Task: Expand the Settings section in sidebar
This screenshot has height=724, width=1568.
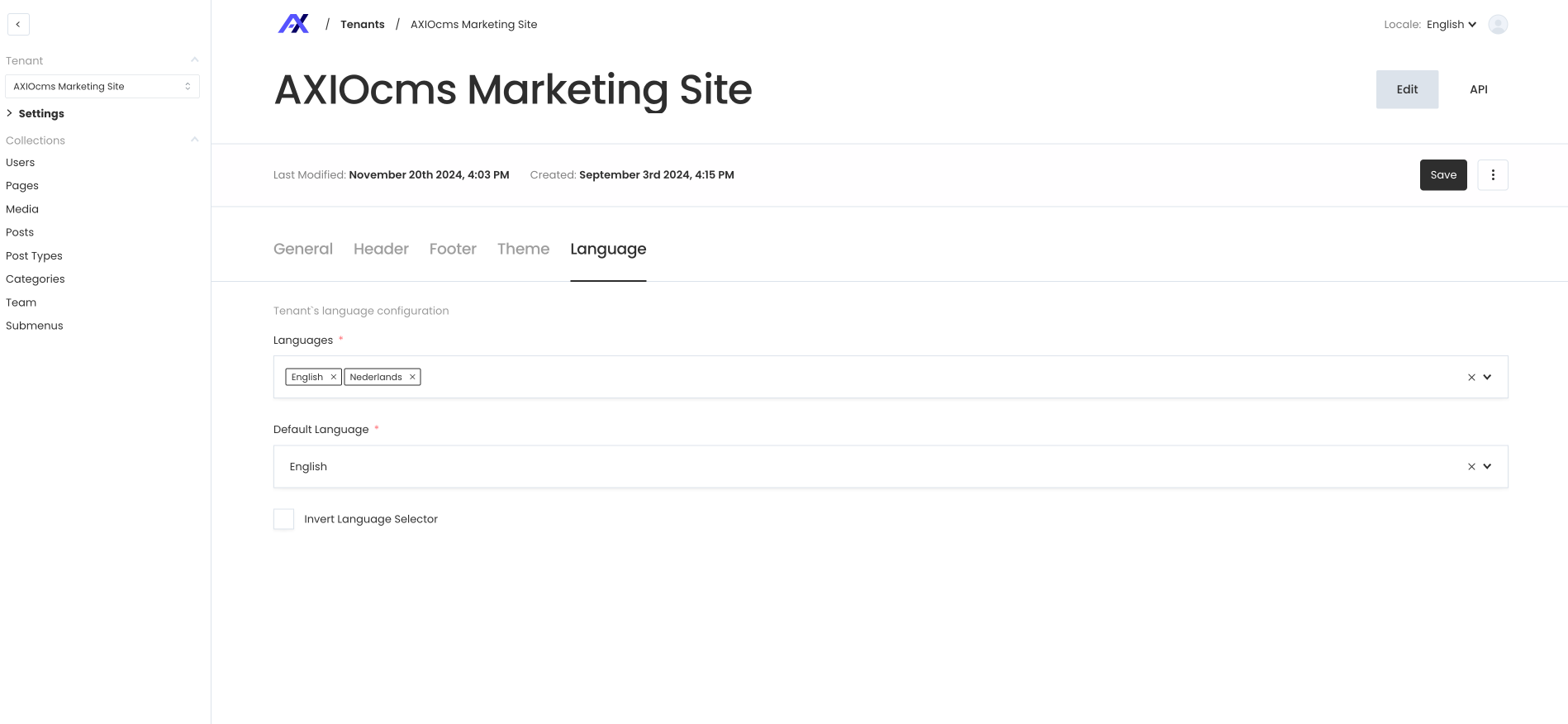Action: 40,113
